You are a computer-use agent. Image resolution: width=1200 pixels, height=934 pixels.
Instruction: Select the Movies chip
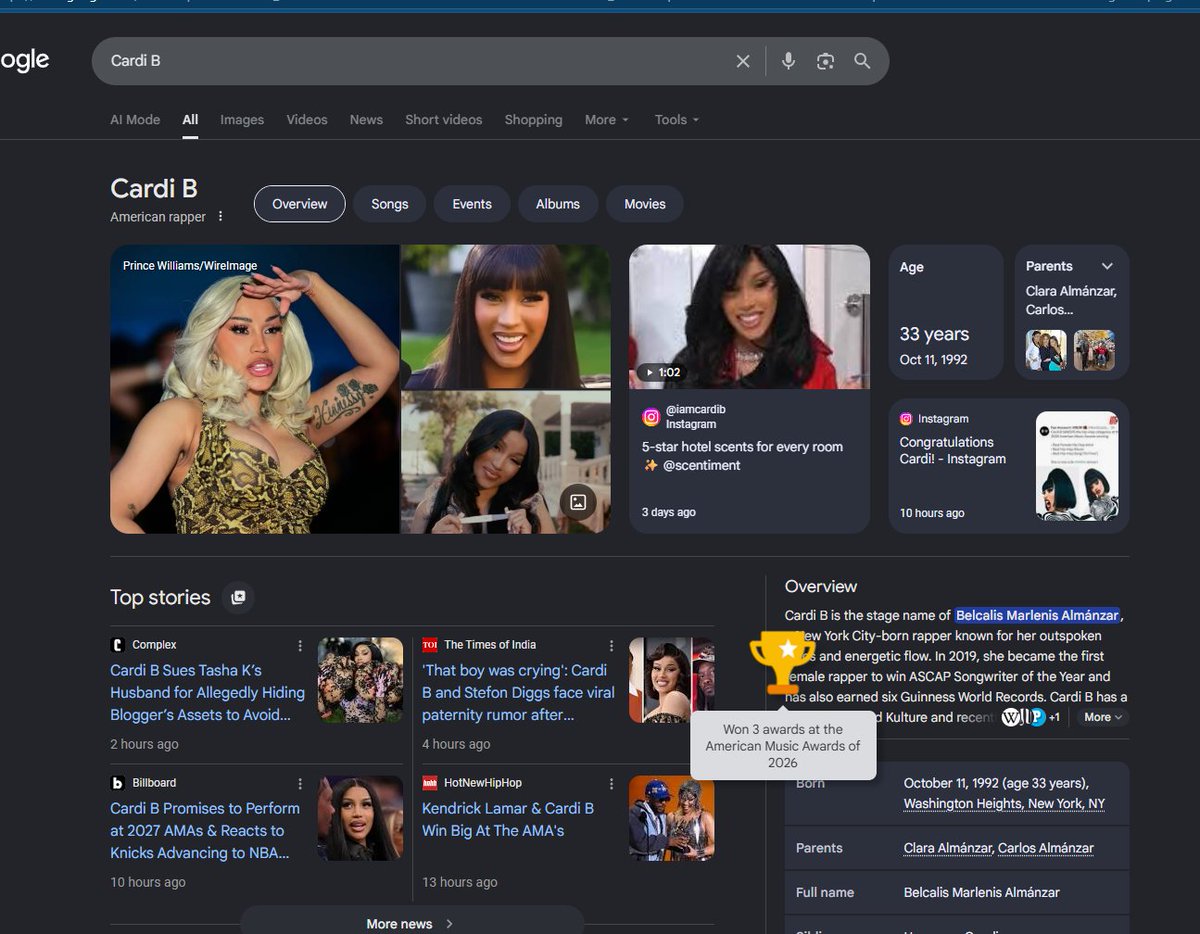[645, 204]
